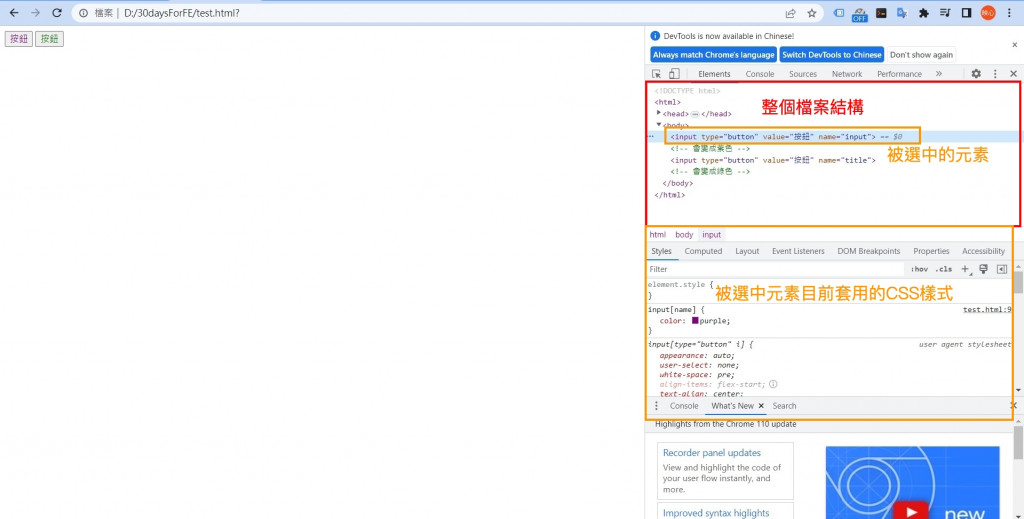Toggle the browser side panel icon

pyautogui.click(x=967, y=13)
